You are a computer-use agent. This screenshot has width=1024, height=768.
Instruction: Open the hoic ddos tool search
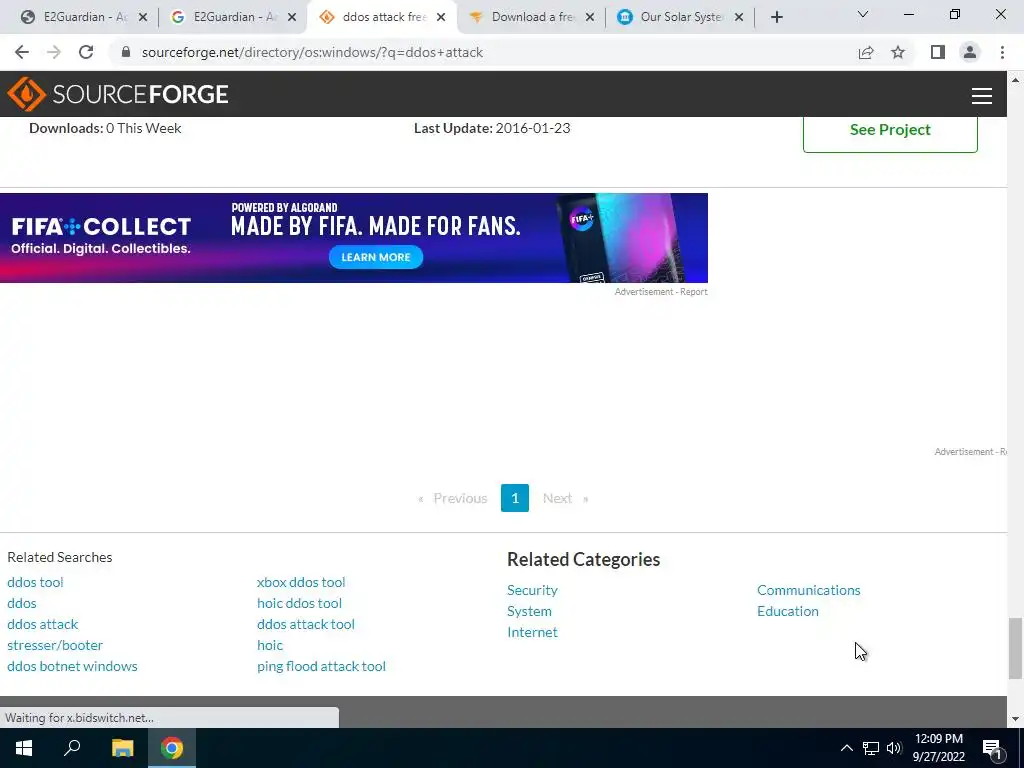coord(299,603)
